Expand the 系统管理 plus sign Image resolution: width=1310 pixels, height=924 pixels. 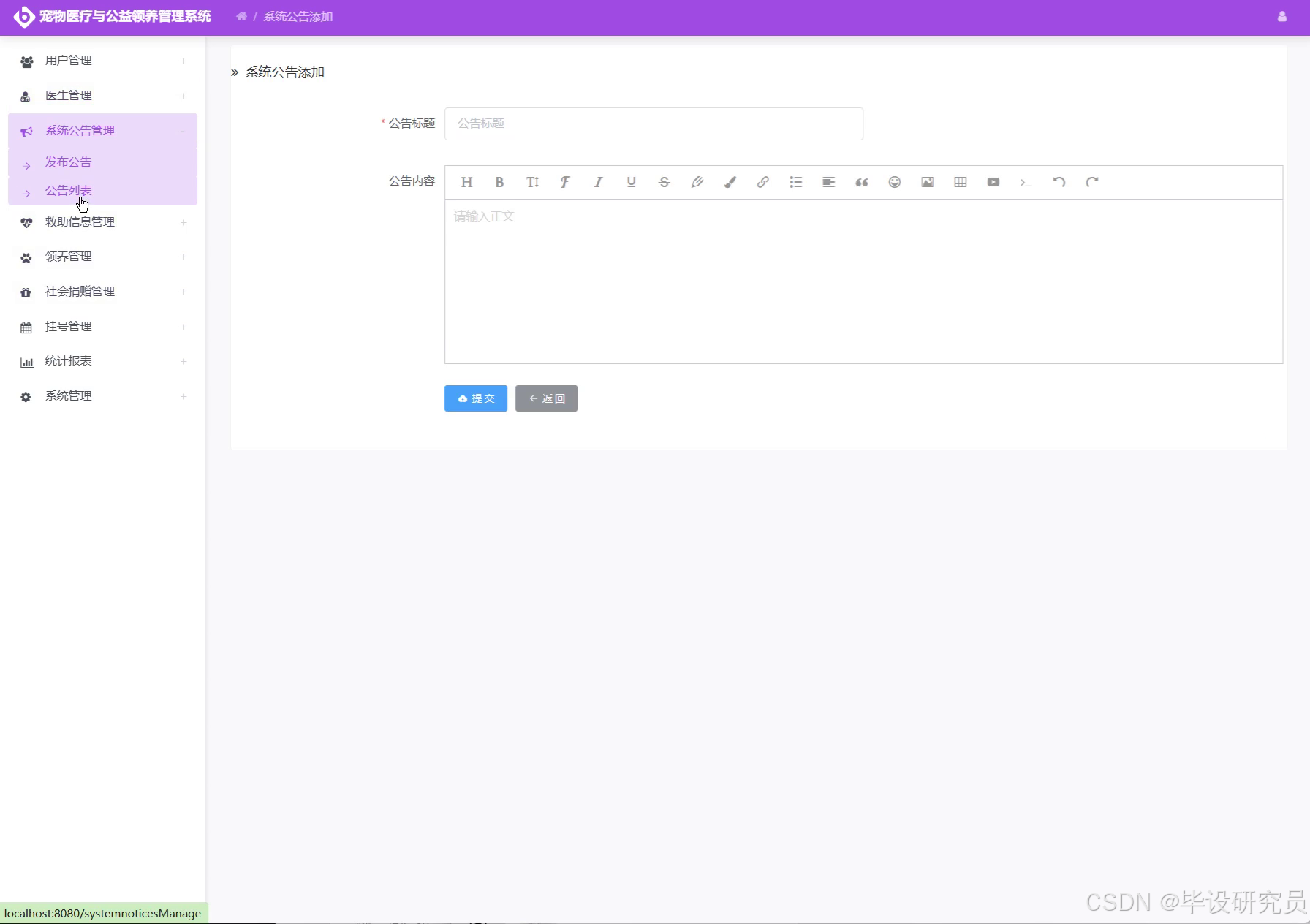pyautogui.click(x=183, y=396)
